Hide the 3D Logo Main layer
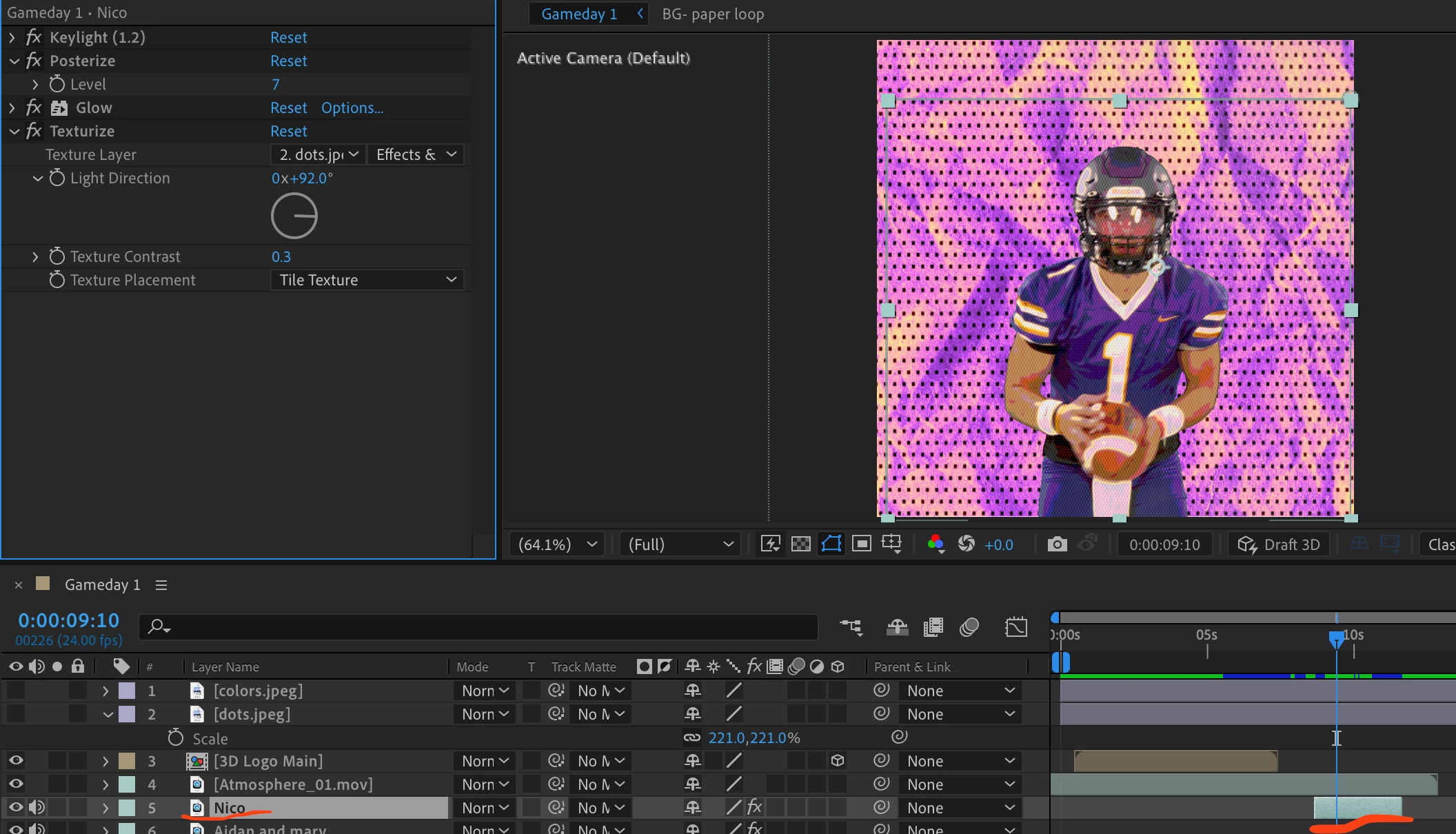 [x=16, y=761]
